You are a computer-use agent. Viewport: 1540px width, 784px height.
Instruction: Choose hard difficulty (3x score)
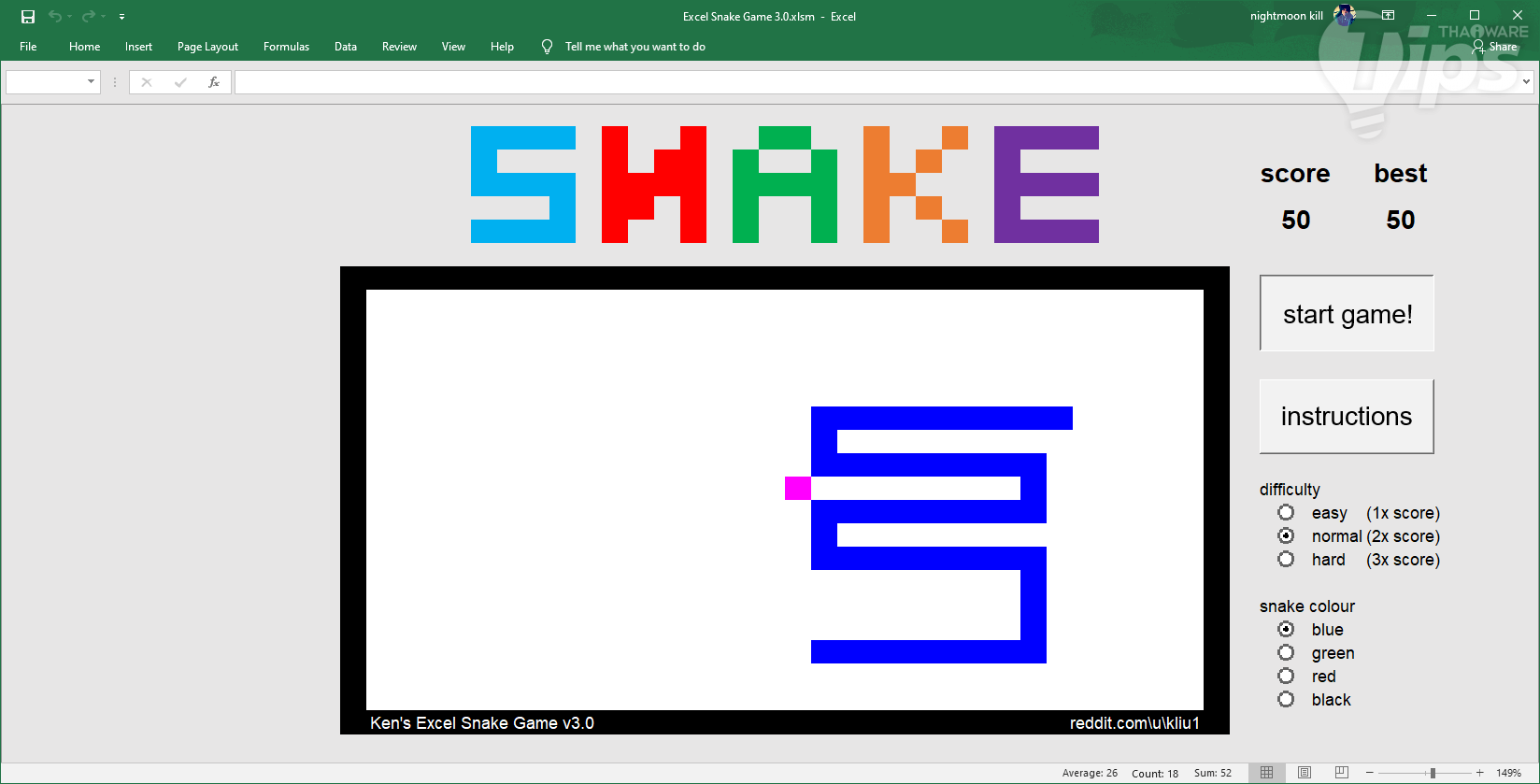[x=1287, y=559]
